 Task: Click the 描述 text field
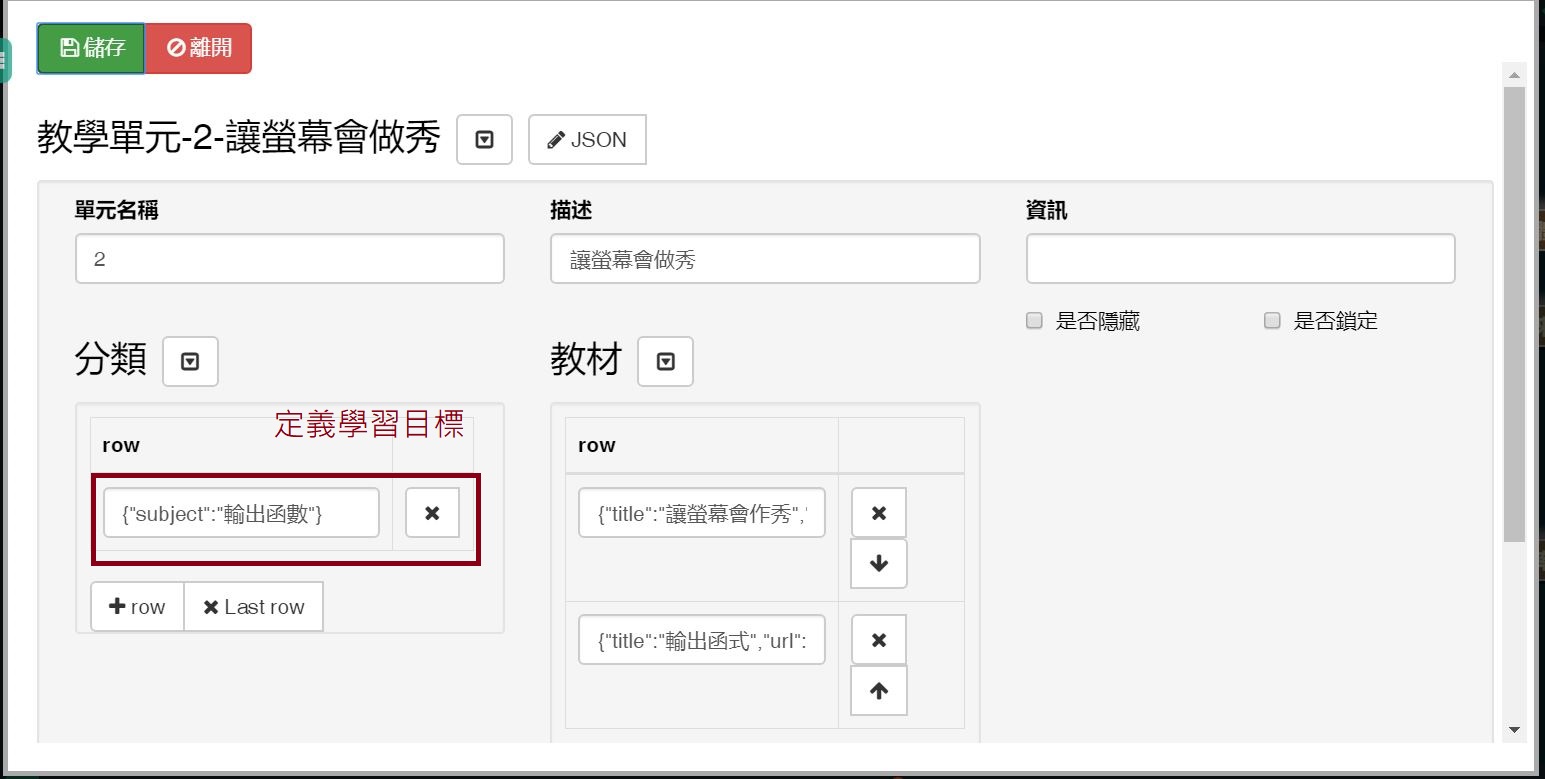pyautogui.click(x=765, y=260)
